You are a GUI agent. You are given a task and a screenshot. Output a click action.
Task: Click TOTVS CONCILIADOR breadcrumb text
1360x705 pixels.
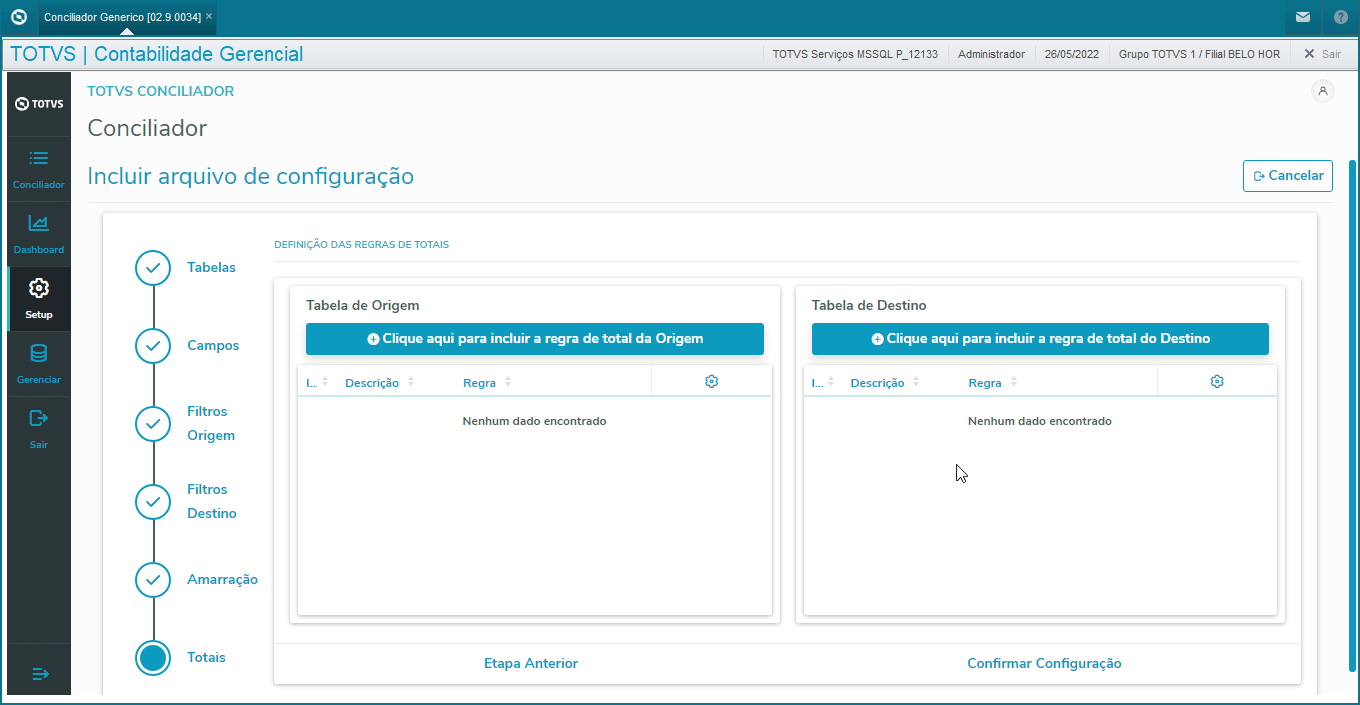coord(161,91)
